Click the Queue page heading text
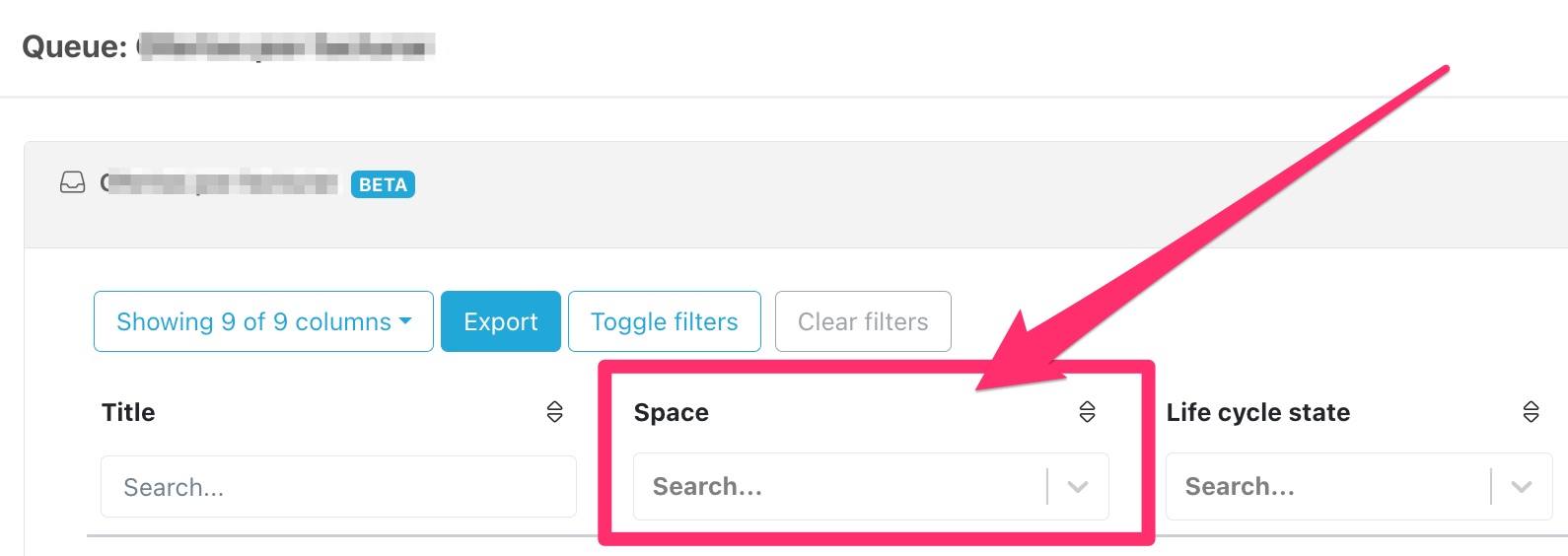The image size is (1568, 556). 74,46
